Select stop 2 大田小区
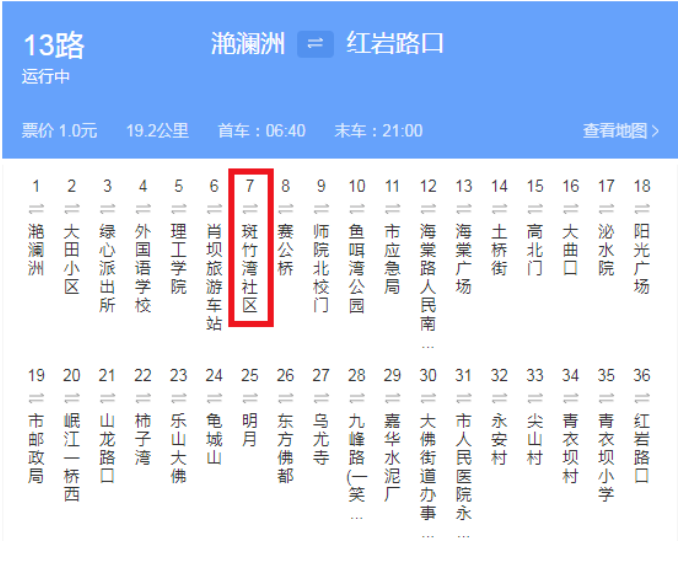The height and width of the screenshot is (562, 679). point(71,259)
